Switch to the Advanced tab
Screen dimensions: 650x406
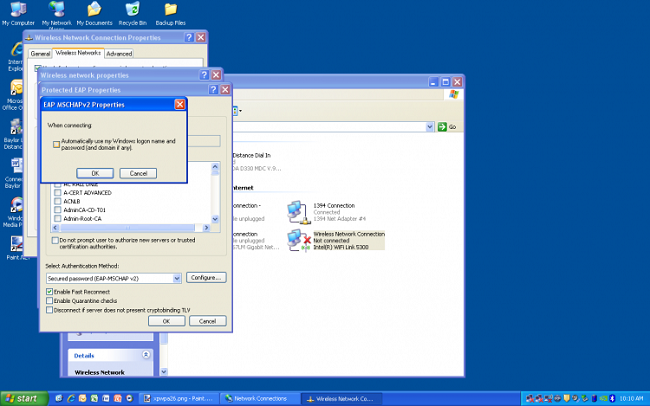[119, 53]
